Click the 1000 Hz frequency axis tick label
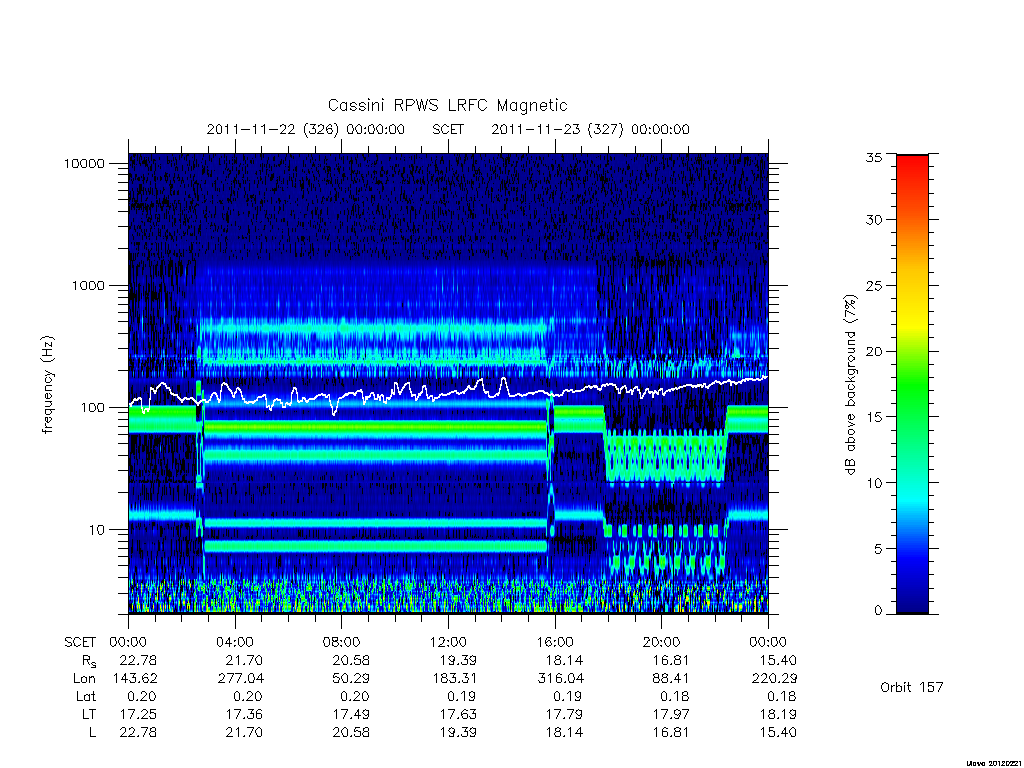The image size is (1024, 768). [88, 285]
